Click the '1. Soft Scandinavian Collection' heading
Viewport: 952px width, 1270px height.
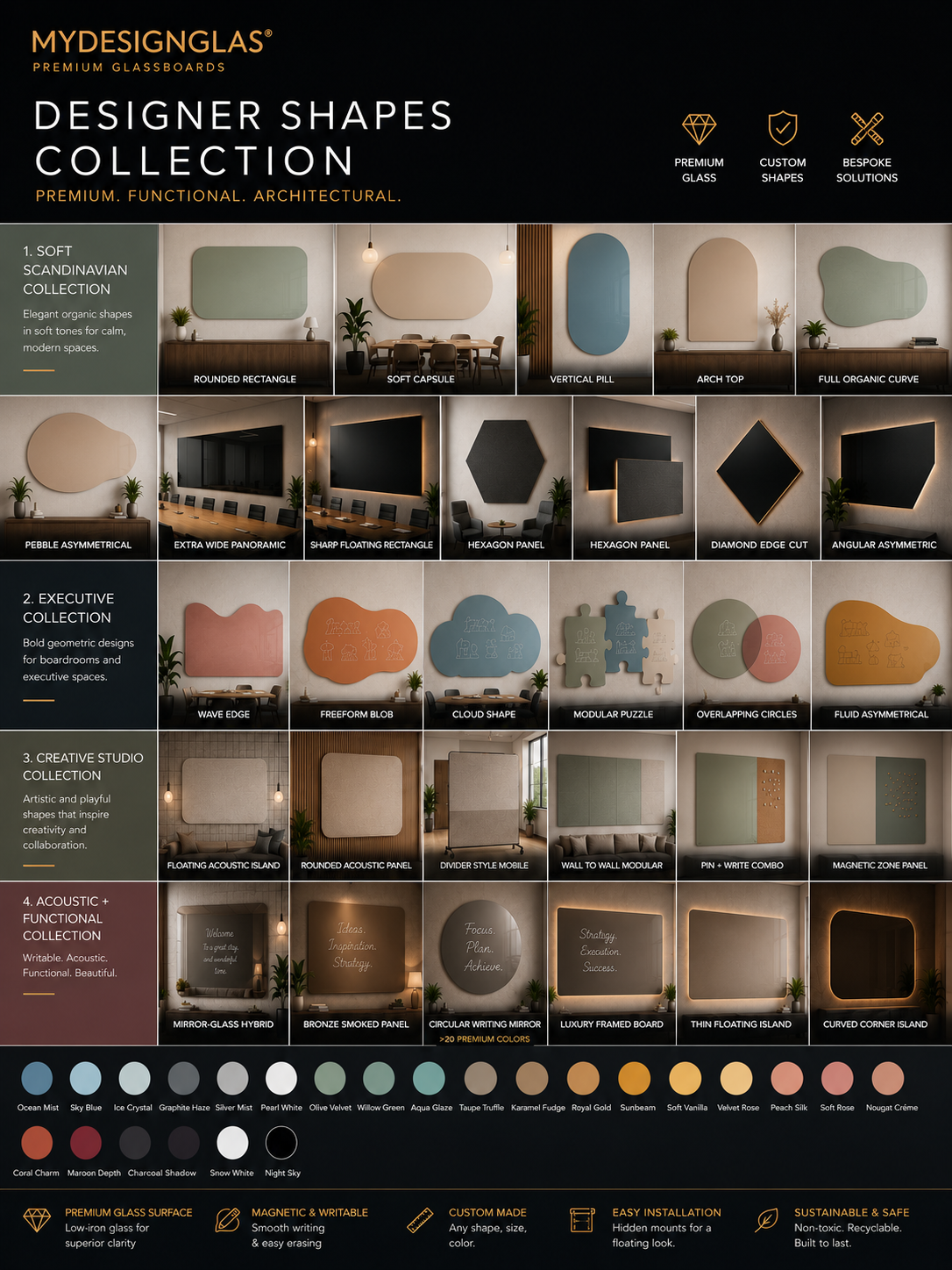(x=75, y=270)
